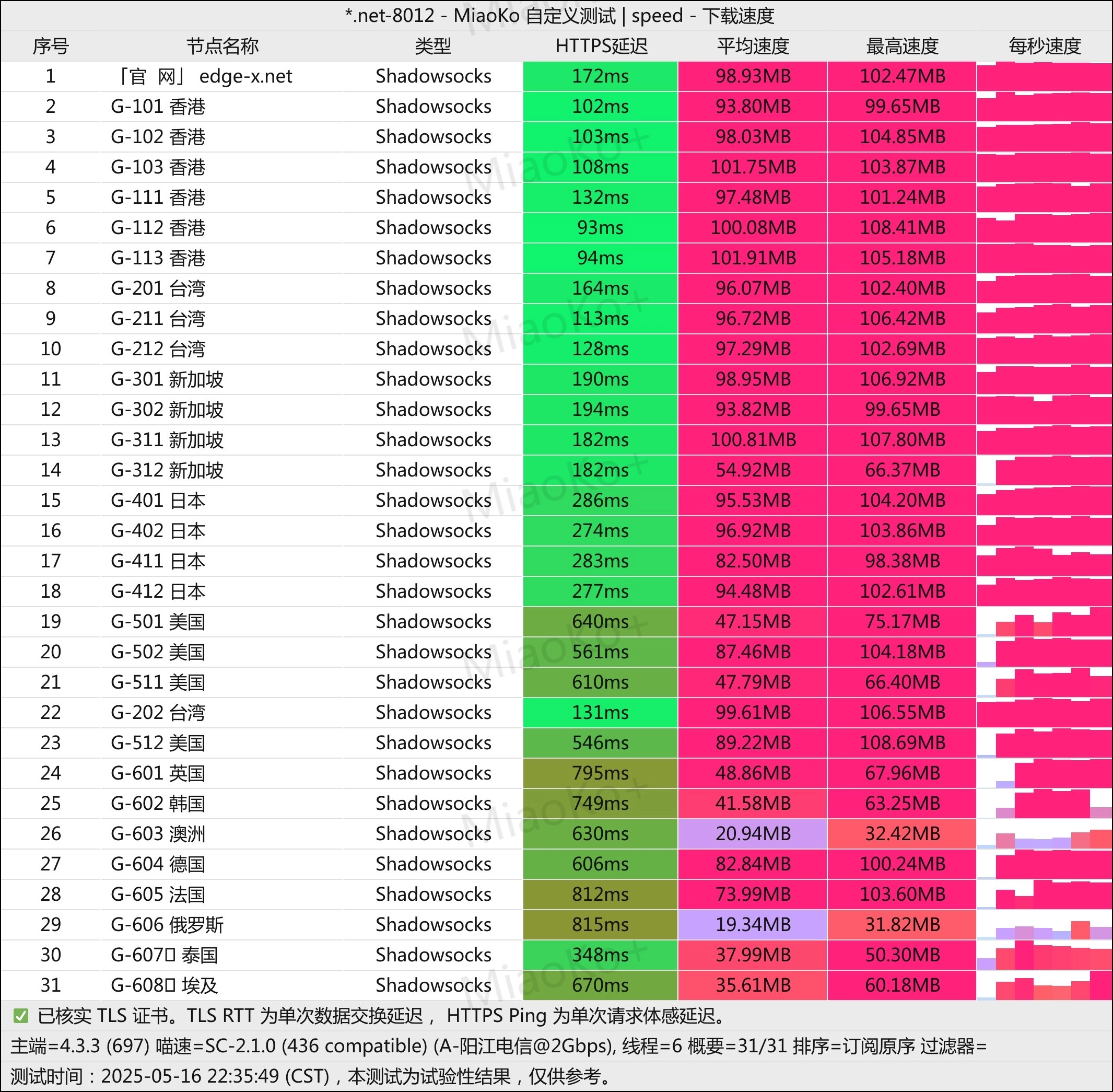Screen dimensions: 1113x1092
Task: Click the 108.69MB max speed for G-512 美国
Action: click(x=901, y=743)
